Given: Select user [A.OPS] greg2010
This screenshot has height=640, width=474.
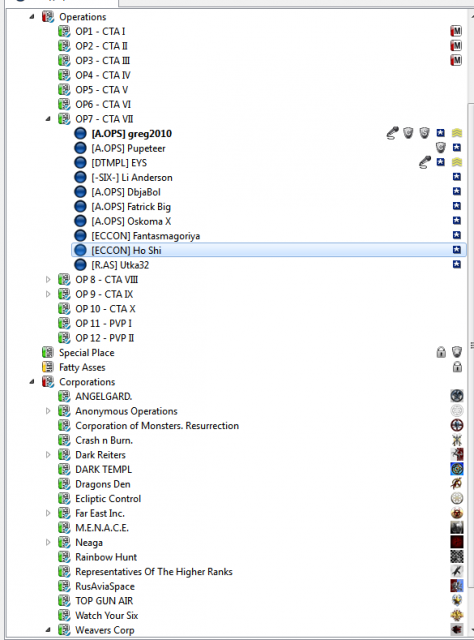Looking at the screenshot, I should click(x=131, y=133).
